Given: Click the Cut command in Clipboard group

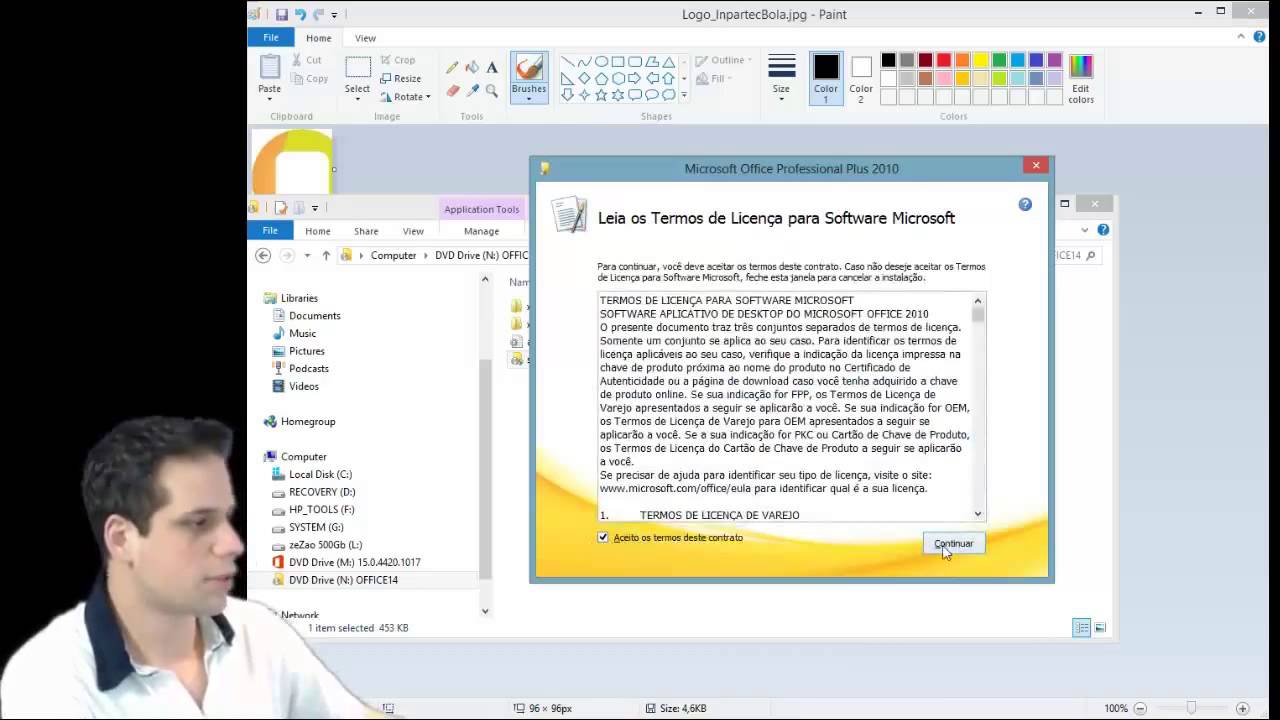Looking at the screenshot, I should [307, 60].
